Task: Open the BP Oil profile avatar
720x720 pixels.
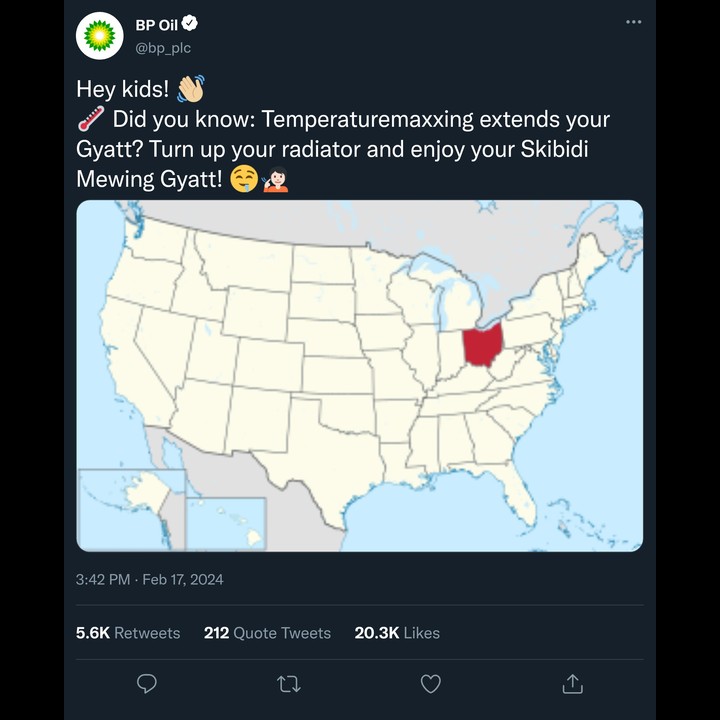Action: [x=100, y=36]
